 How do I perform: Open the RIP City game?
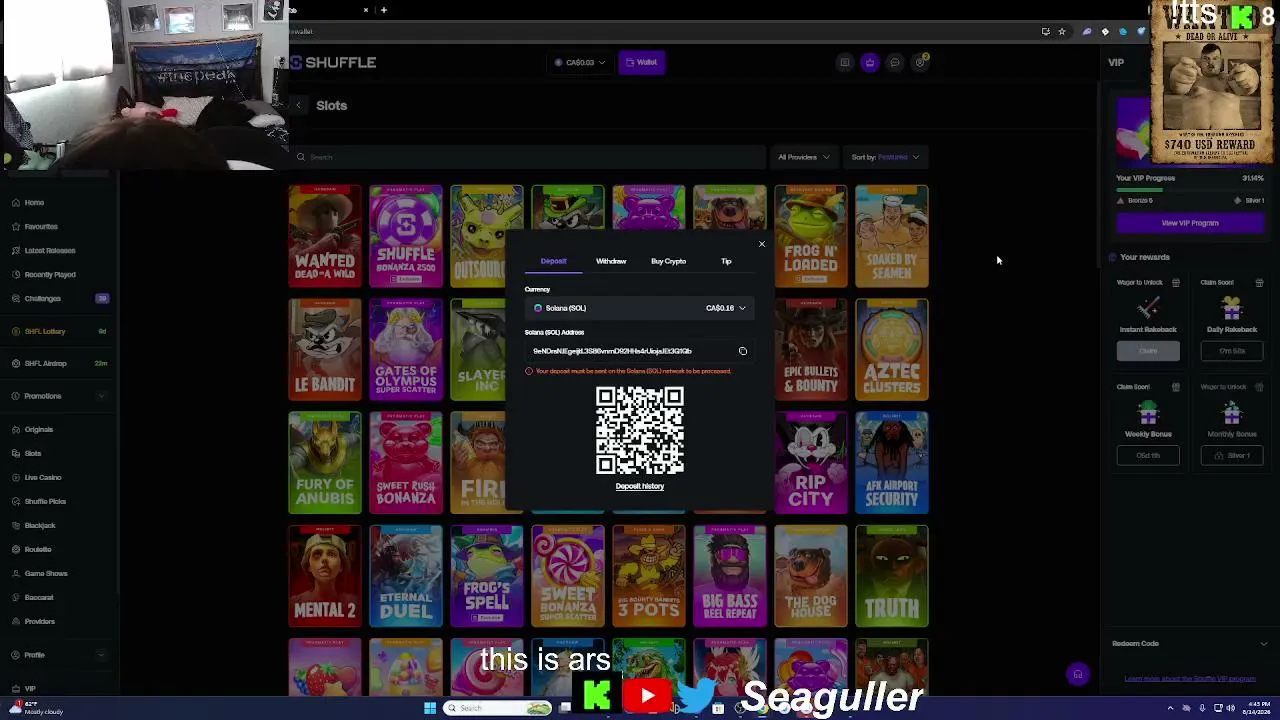811,463
